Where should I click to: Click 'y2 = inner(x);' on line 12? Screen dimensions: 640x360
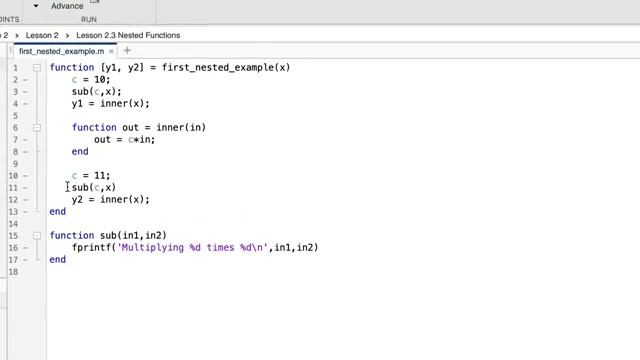111,200
